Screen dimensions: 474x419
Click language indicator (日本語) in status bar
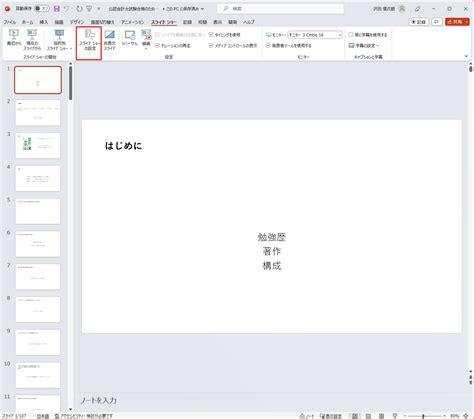pos(43,416)
